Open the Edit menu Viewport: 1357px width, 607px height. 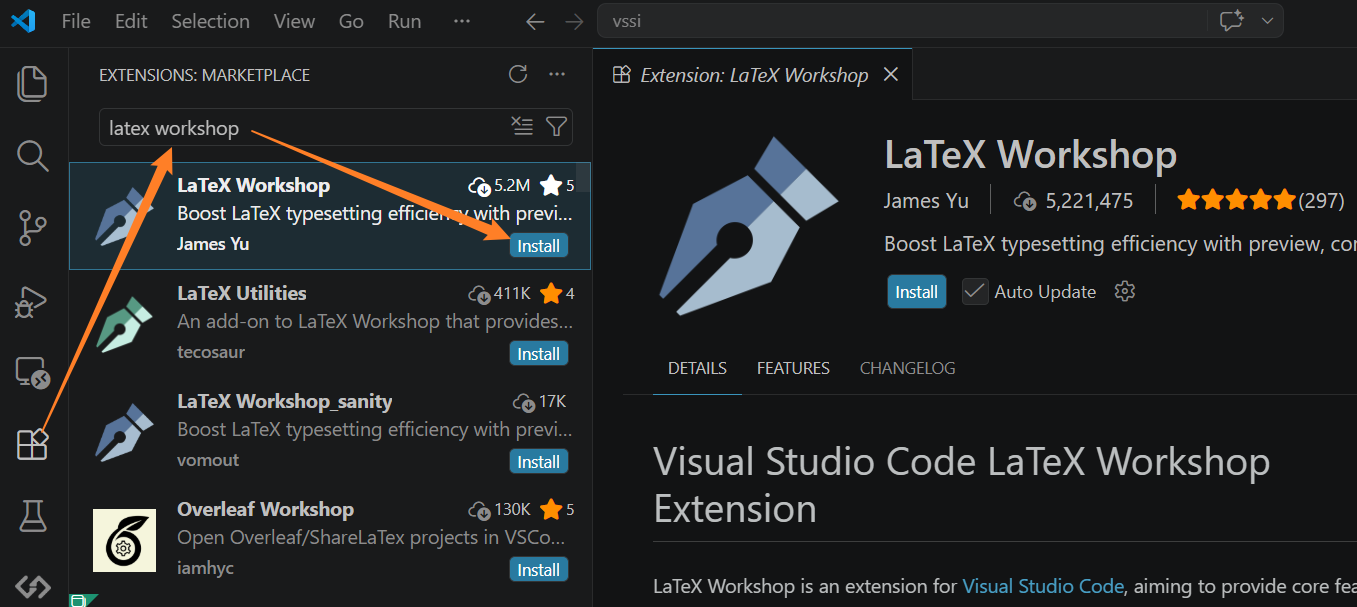tap(130, 21)
